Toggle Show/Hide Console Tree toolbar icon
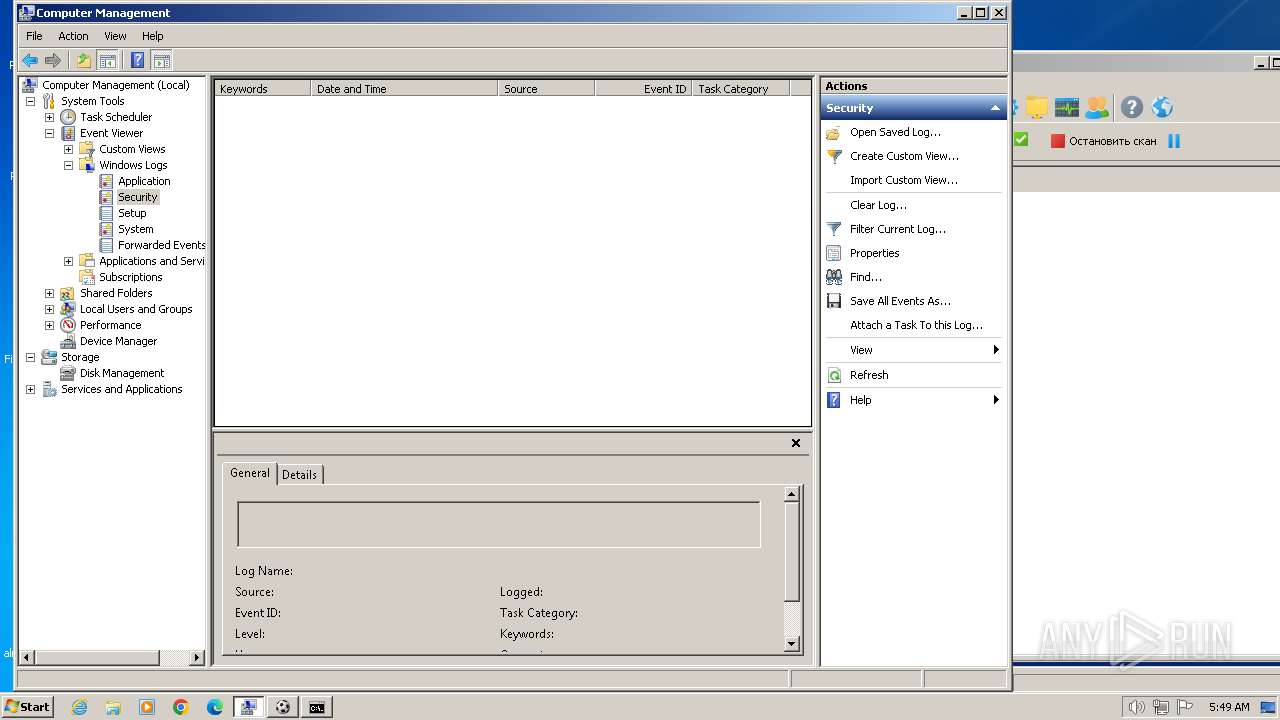Screen dimensions: 1280x720 pyautogui.click(x=107, y=60)
